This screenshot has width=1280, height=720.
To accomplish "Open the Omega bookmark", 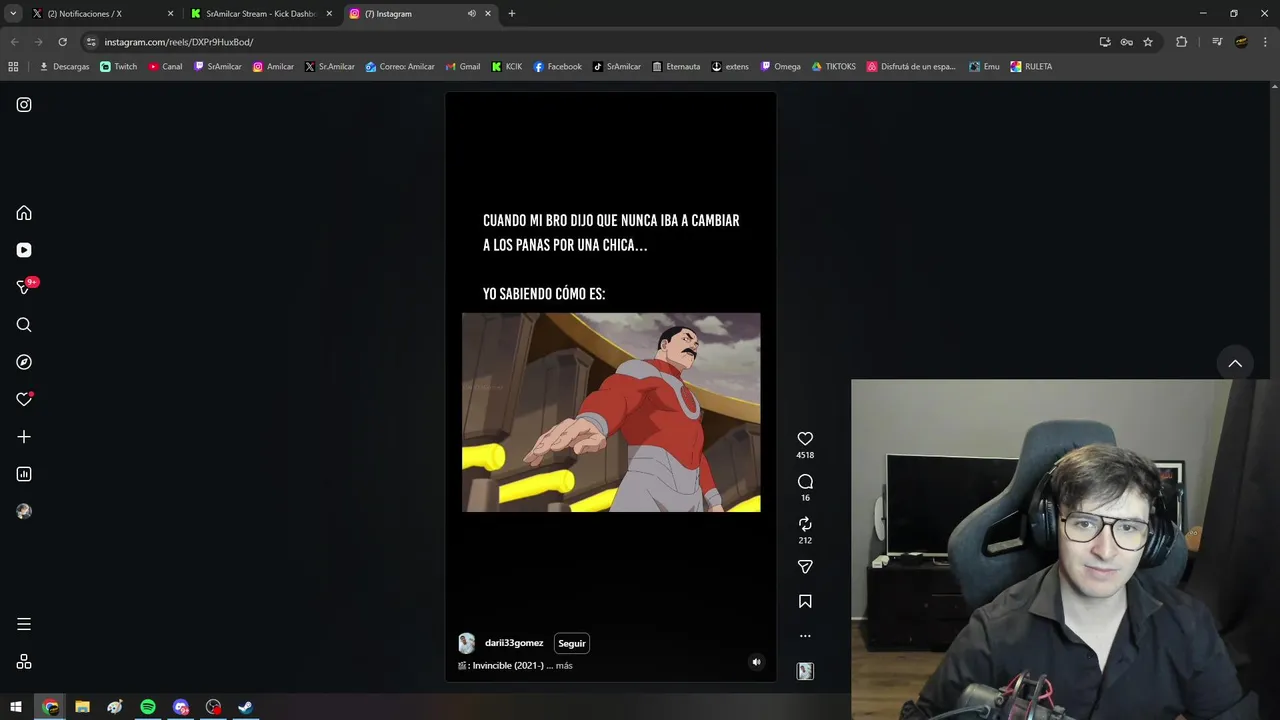I will tap(780, 67).
